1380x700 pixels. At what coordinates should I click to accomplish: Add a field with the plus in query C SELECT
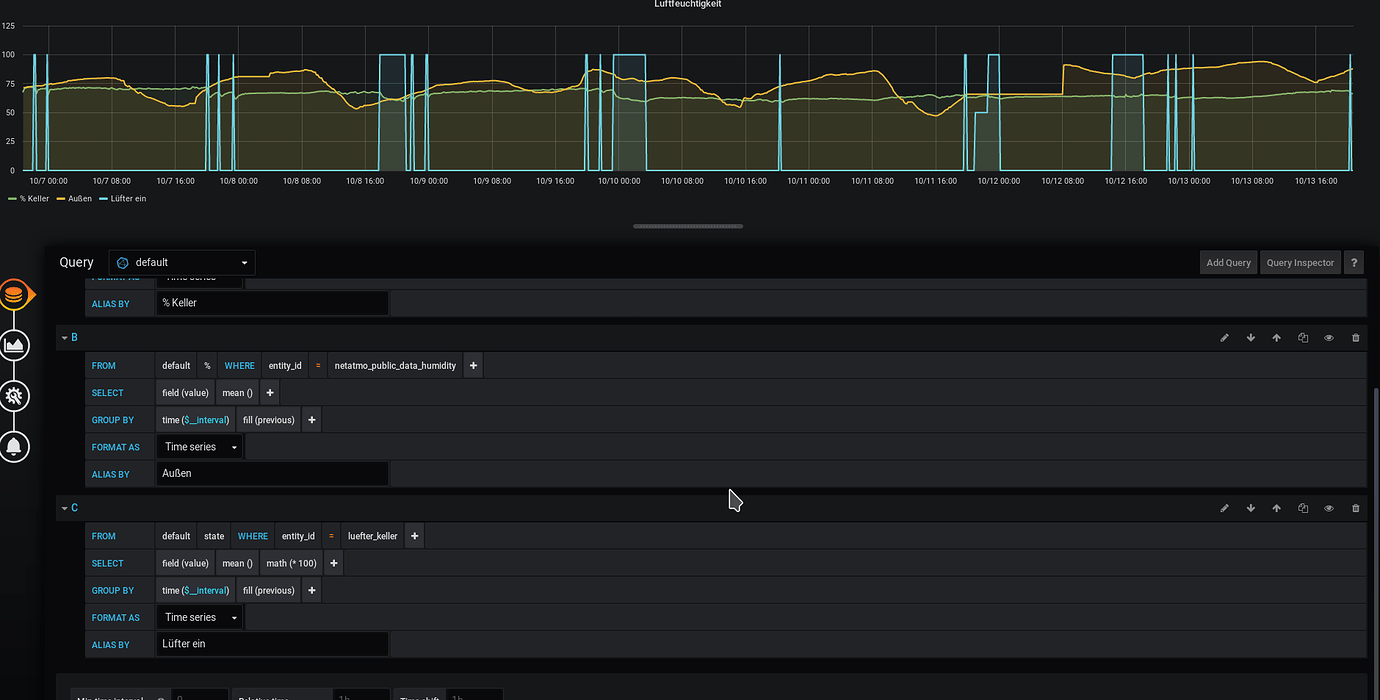click(333, 563)
